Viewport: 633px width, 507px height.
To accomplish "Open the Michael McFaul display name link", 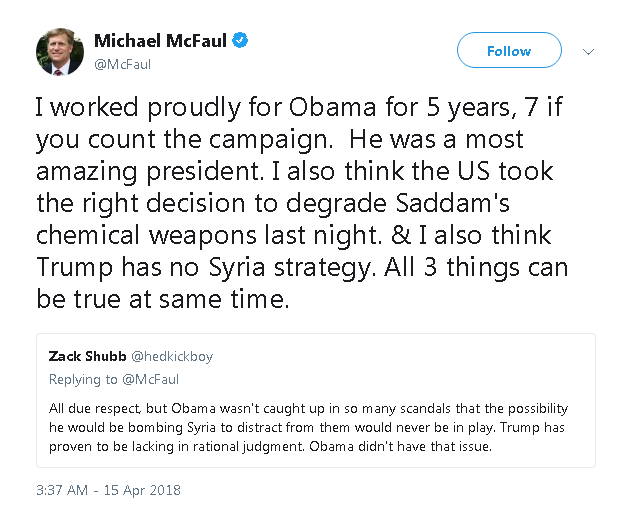I will [x=160, y=41].
